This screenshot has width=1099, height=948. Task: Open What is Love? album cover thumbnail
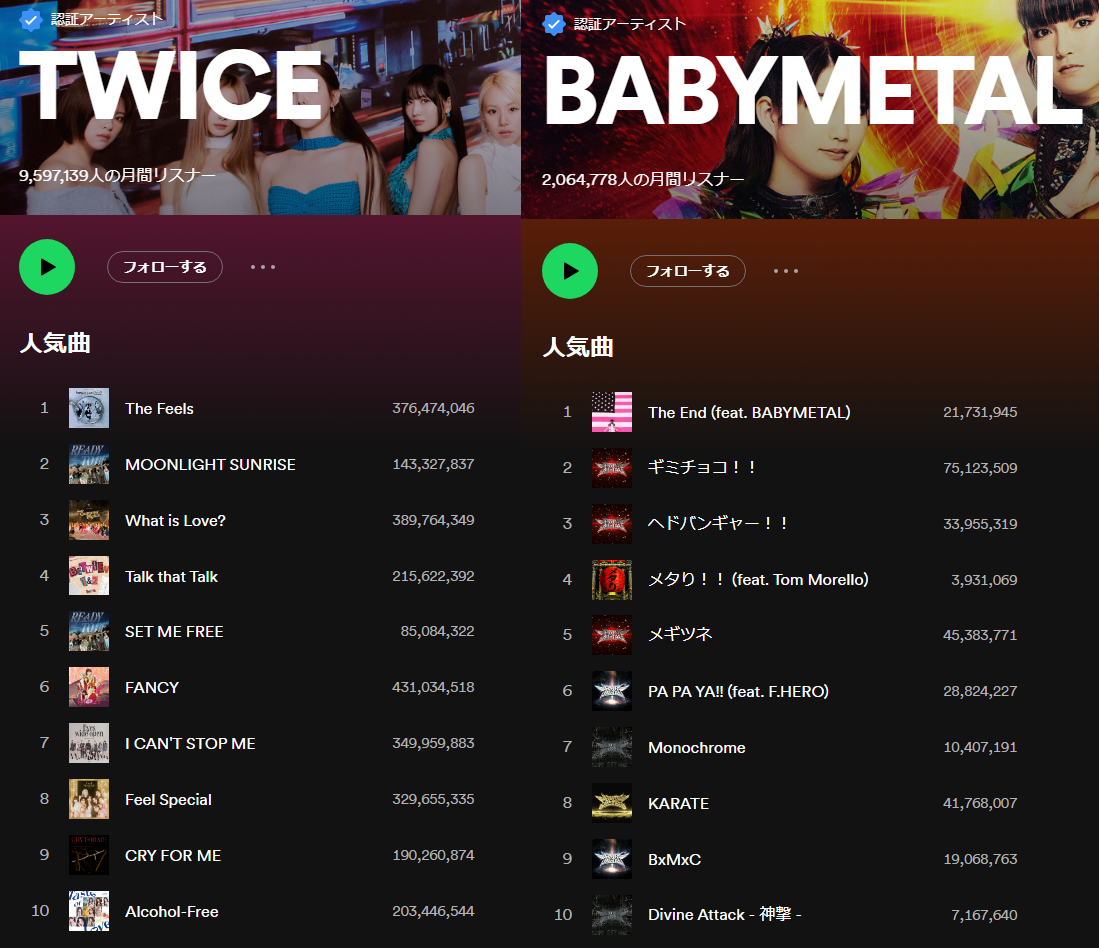89,520
